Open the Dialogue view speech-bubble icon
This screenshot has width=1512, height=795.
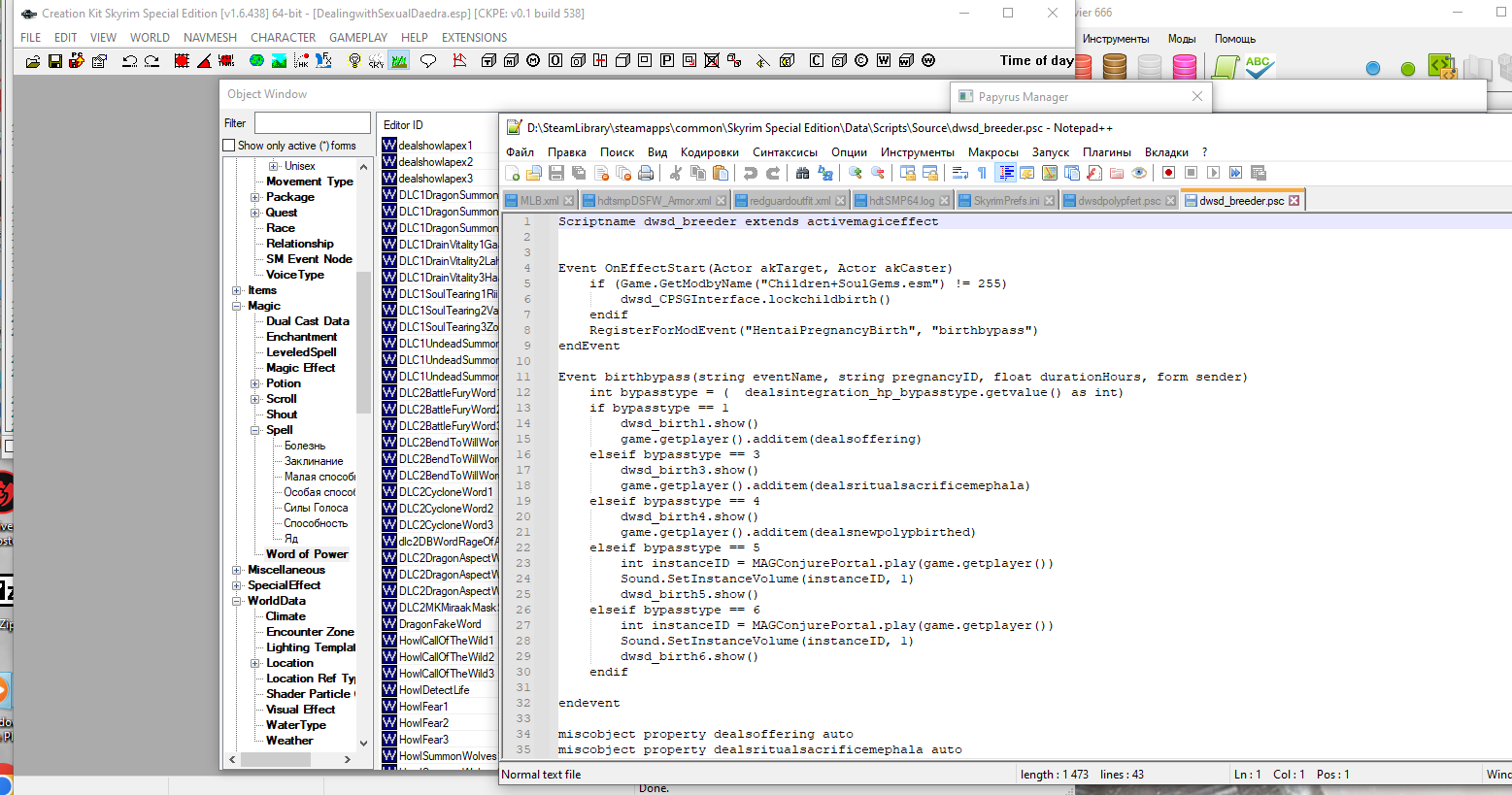click(427, 60)
